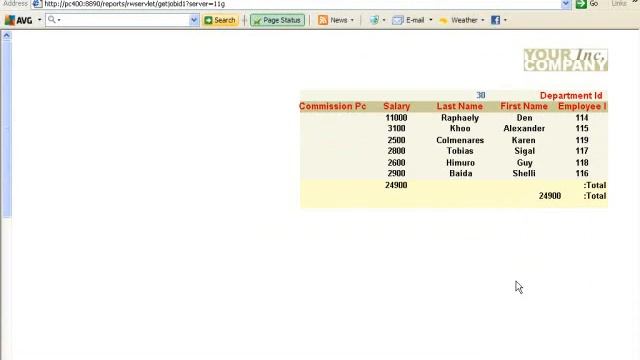This screenshot has width=640, height=360.
Task: Click last name Tobias
Action: (460, 151)
